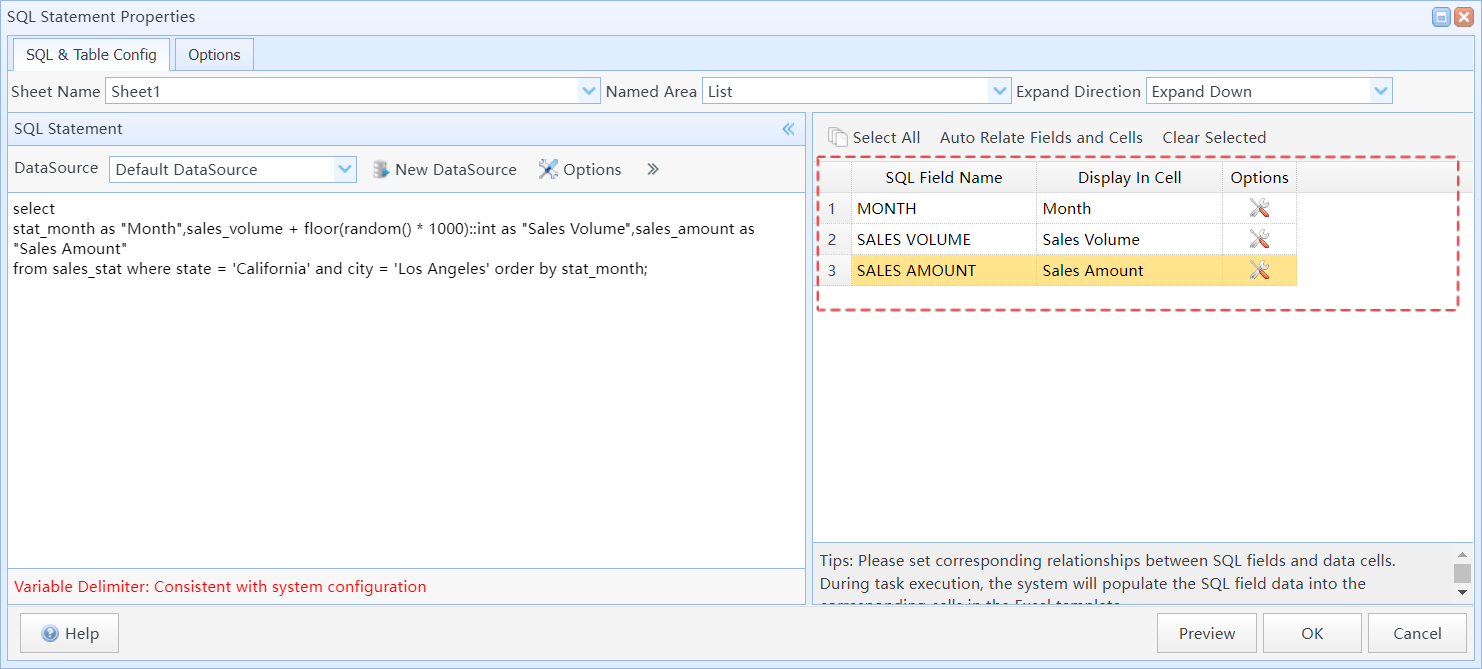The height and width of the screenshot is (669, 1482).
Task: Click the Help globe icon
Action: [49, 632]
